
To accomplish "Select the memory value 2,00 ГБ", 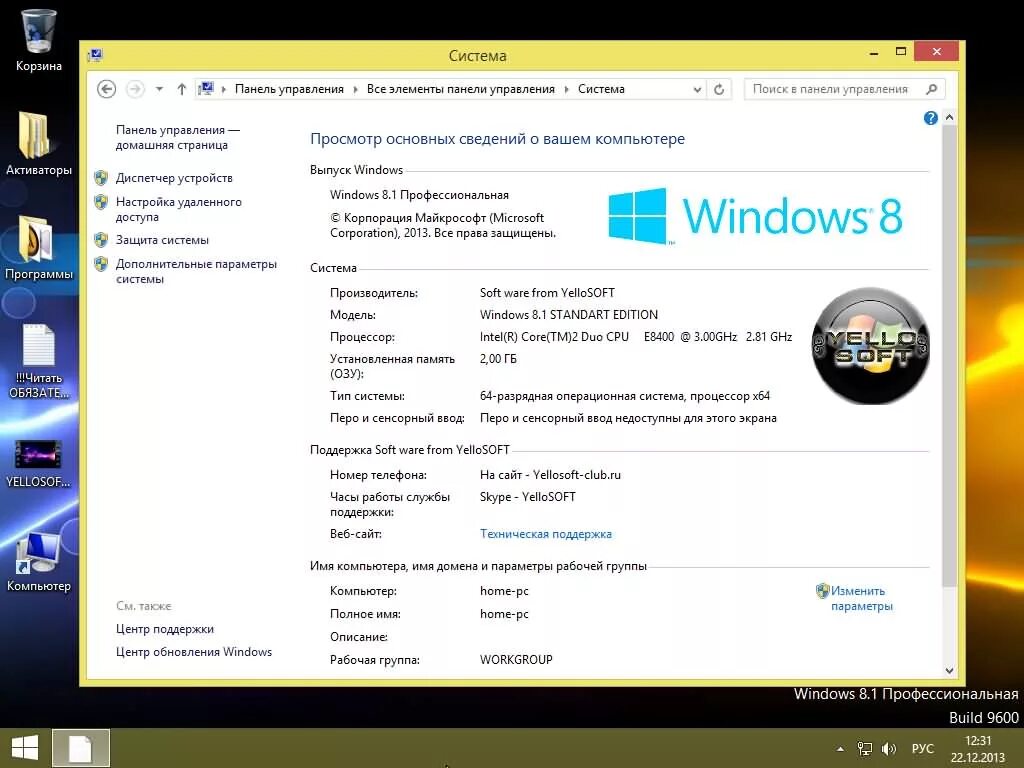I will 498,359.
